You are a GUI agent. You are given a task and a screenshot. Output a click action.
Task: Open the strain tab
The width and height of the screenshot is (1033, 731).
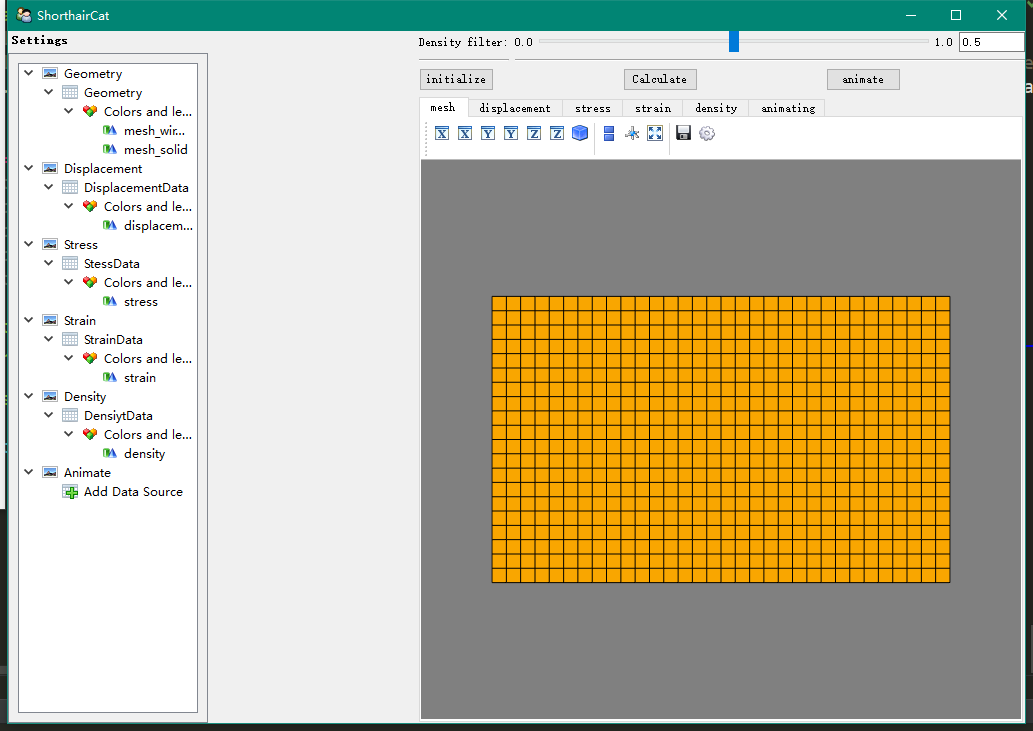(x=653, y=108)
